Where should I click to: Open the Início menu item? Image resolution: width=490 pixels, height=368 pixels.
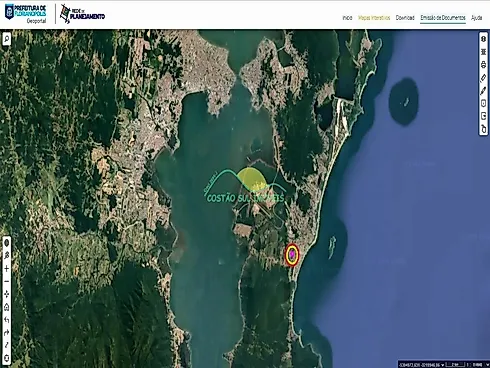(x=347, y=18)
